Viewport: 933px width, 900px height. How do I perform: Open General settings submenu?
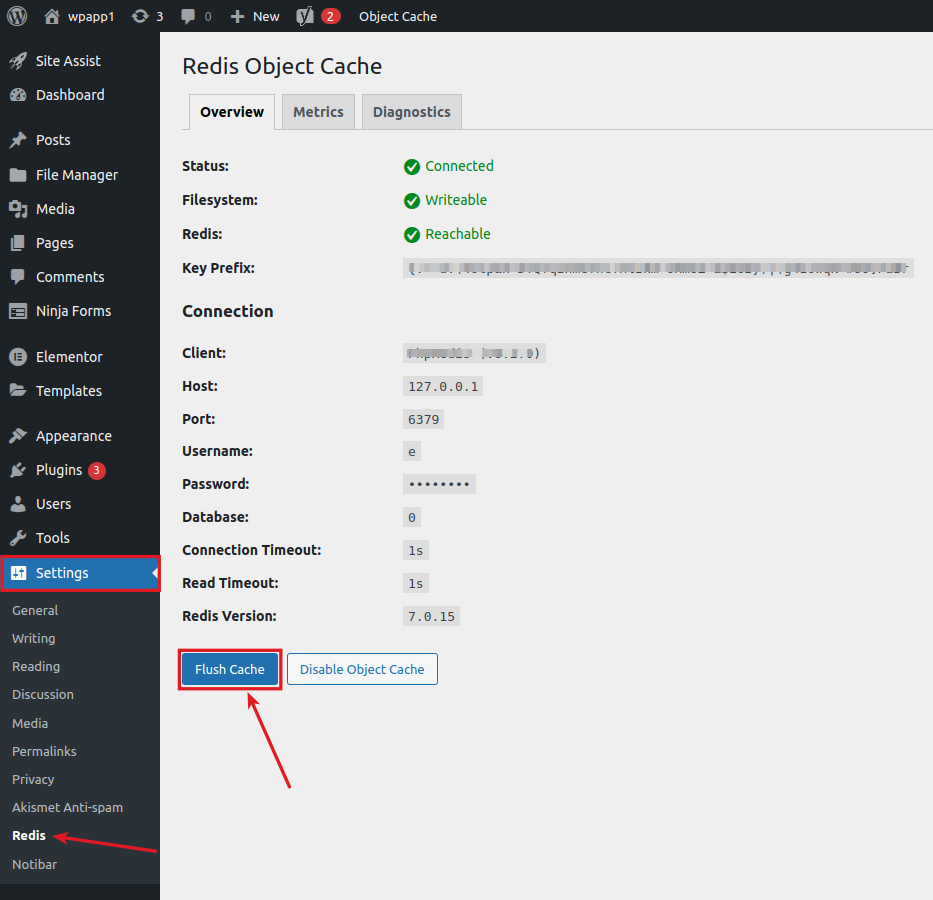coord(35,610)
